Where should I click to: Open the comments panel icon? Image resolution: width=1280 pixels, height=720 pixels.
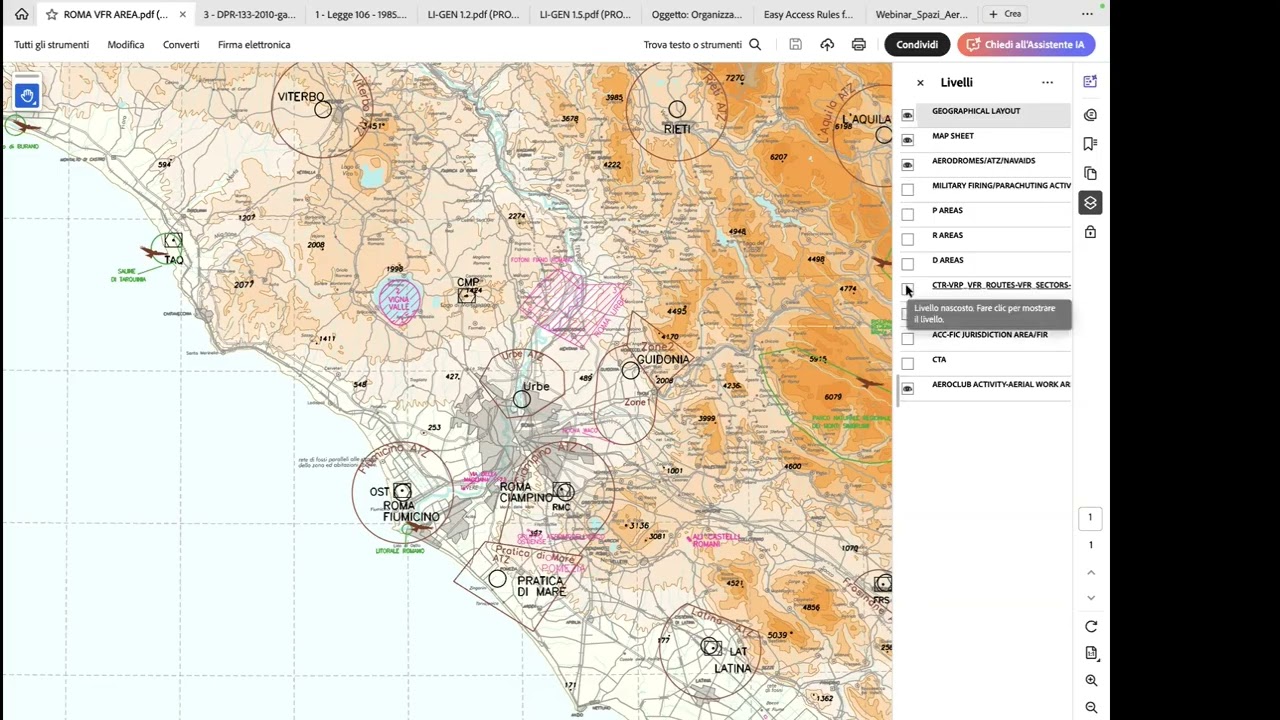point(1090,115)
